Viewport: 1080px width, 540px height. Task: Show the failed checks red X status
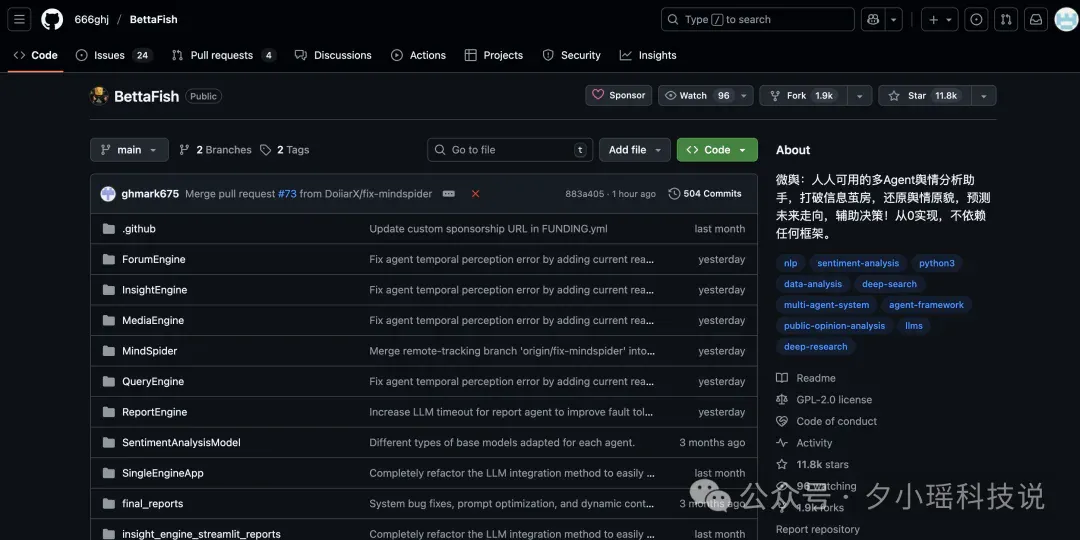(x=475, y=194)
